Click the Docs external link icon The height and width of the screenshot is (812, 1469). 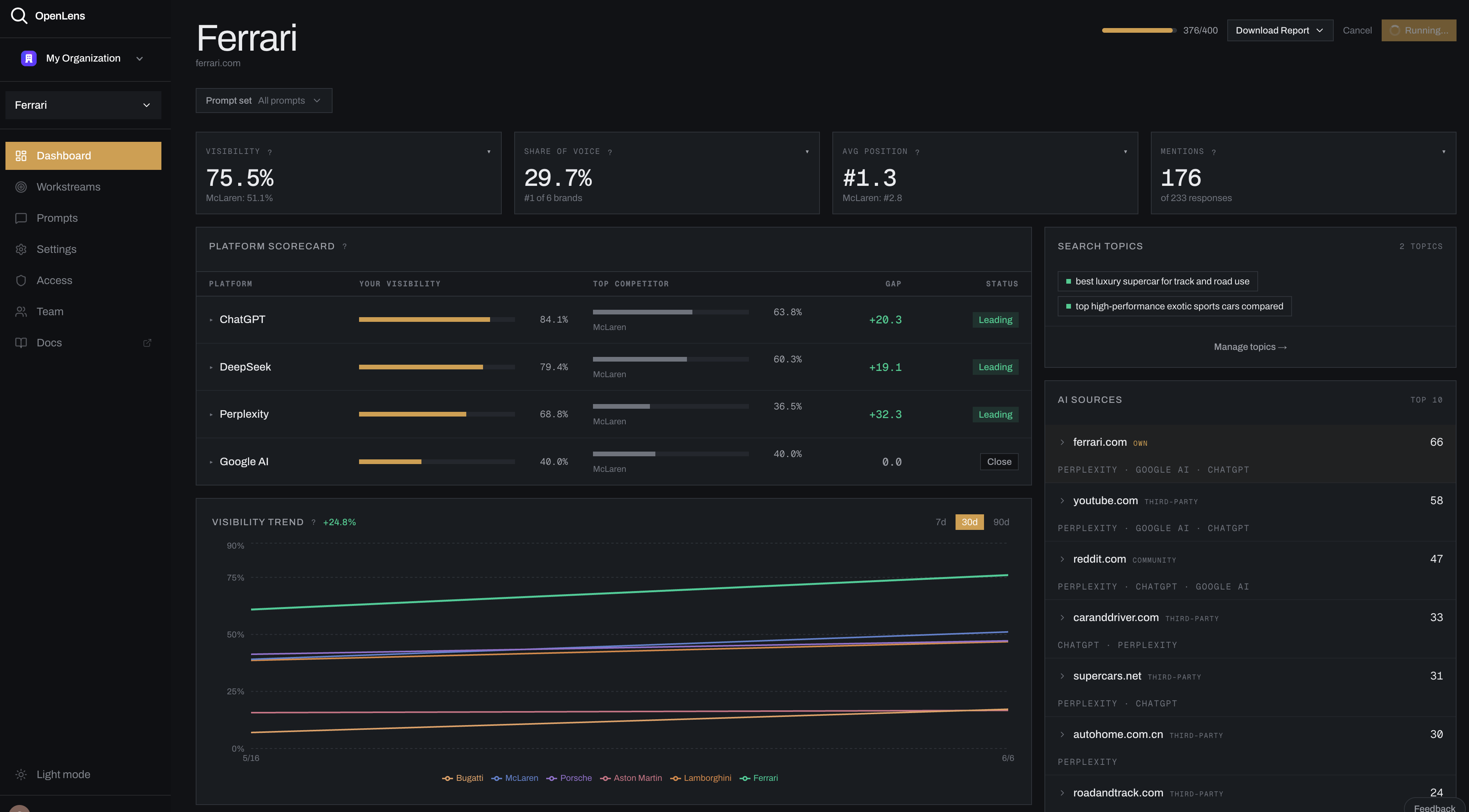coord(147,342)
